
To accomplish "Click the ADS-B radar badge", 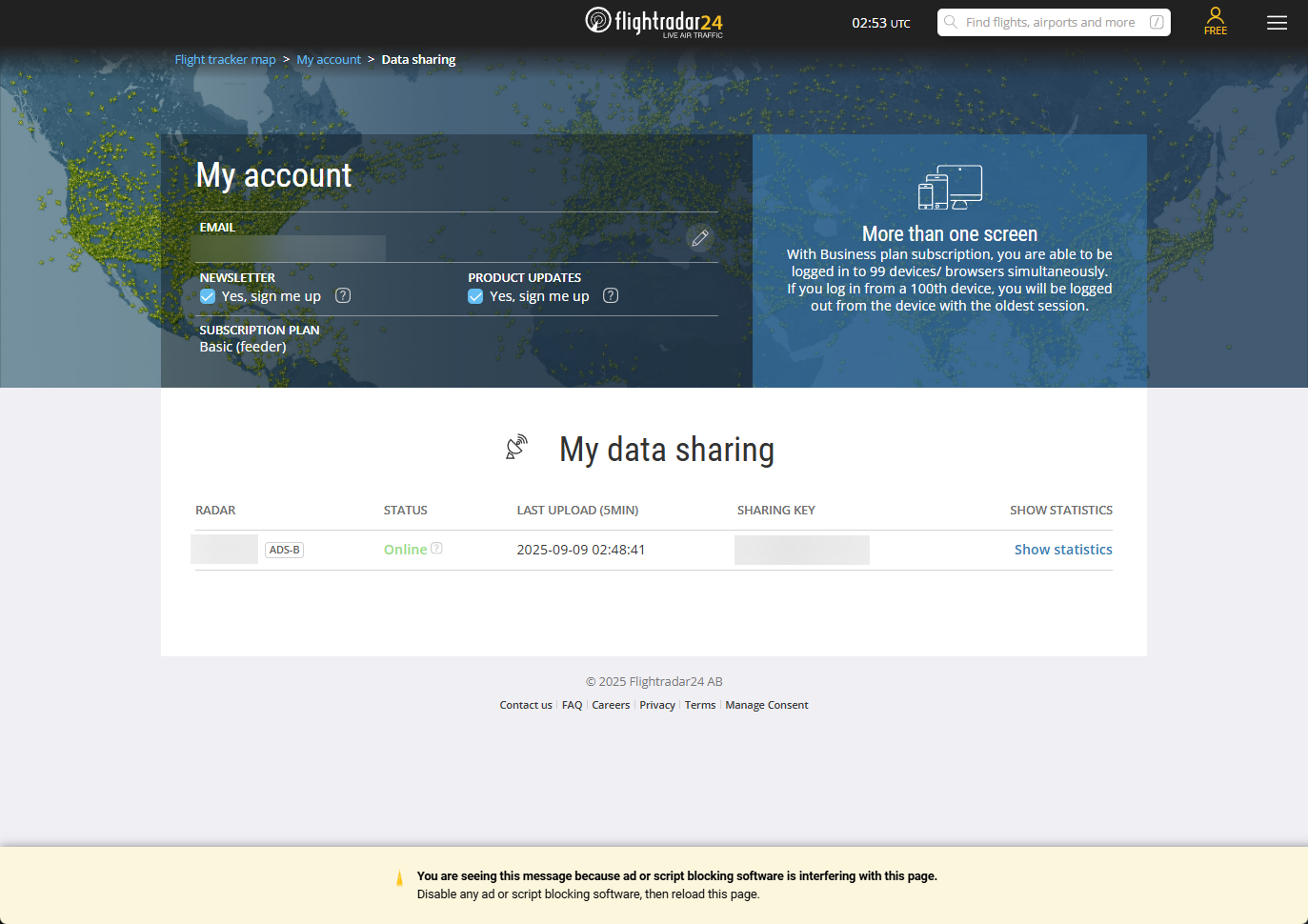I will (284, 551).
